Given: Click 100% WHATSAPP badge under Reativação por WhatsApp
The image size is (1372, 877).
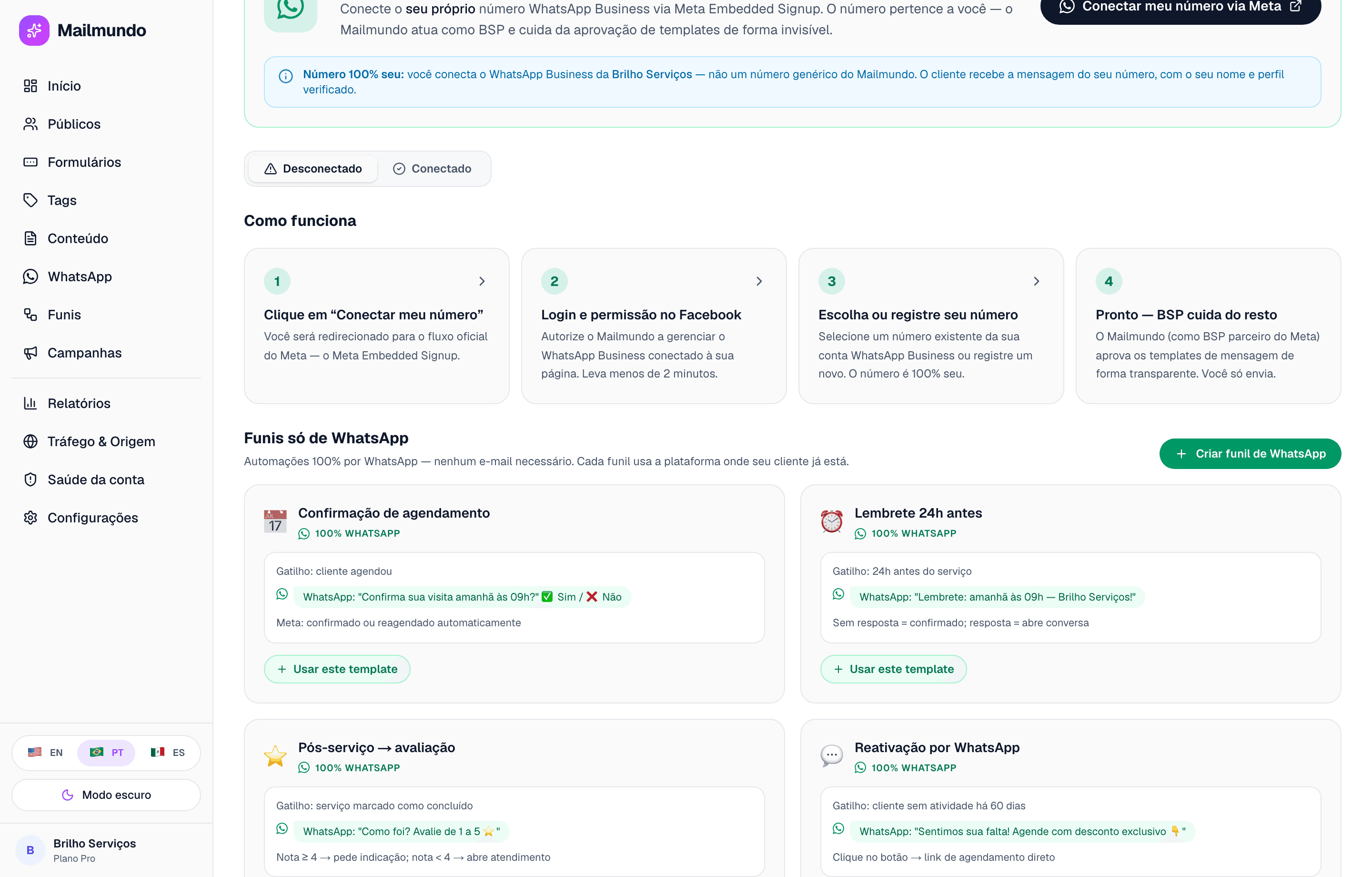Looking at the screenshot, I should (x=905, y=768).
